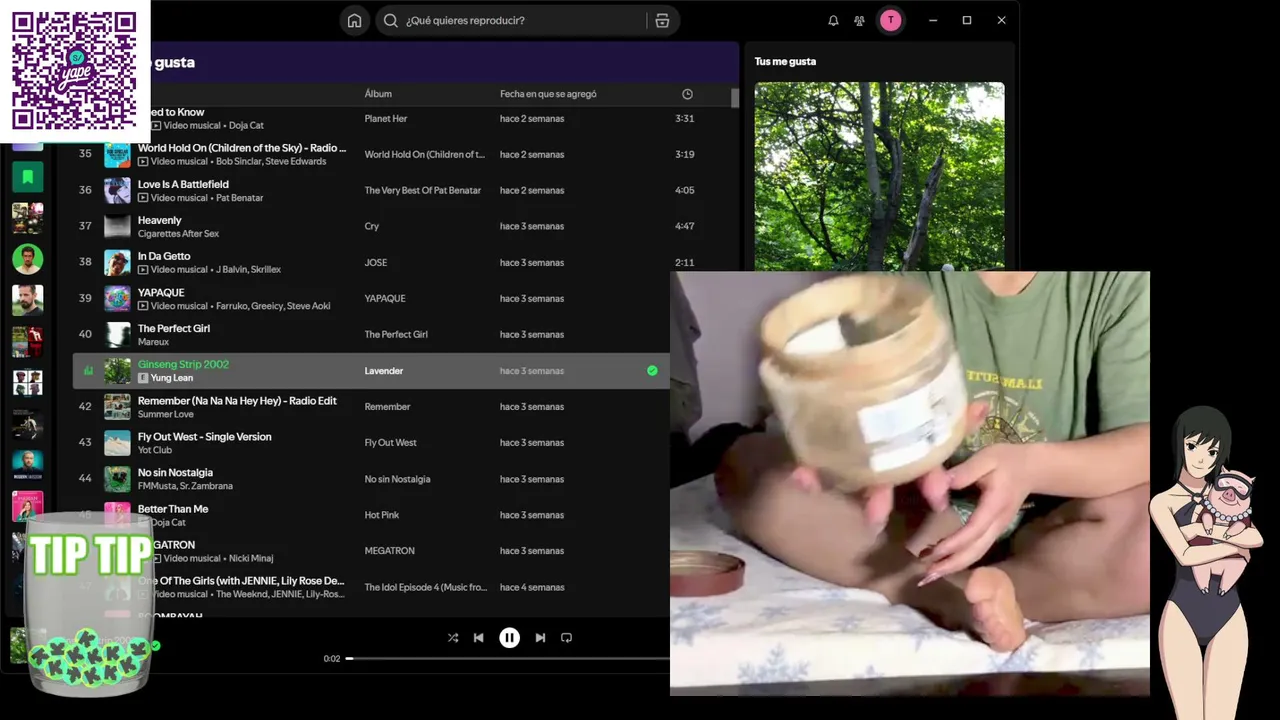Open the green circular artist avatar in sidebar

click(x=27, y=259)
